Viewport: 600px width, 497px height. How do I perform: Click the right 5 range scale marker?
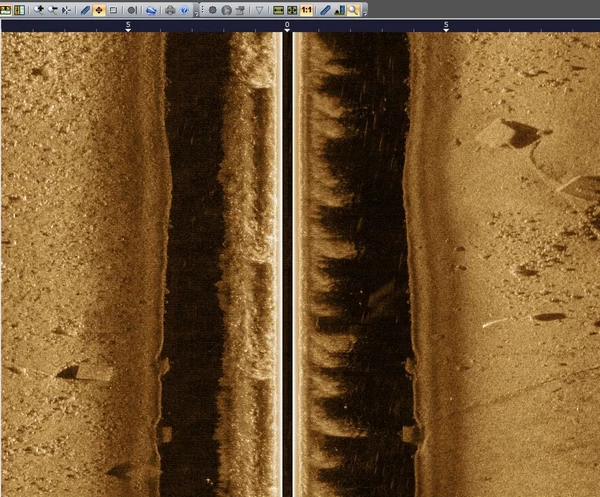pyautogui.click(x=446, y=26)
